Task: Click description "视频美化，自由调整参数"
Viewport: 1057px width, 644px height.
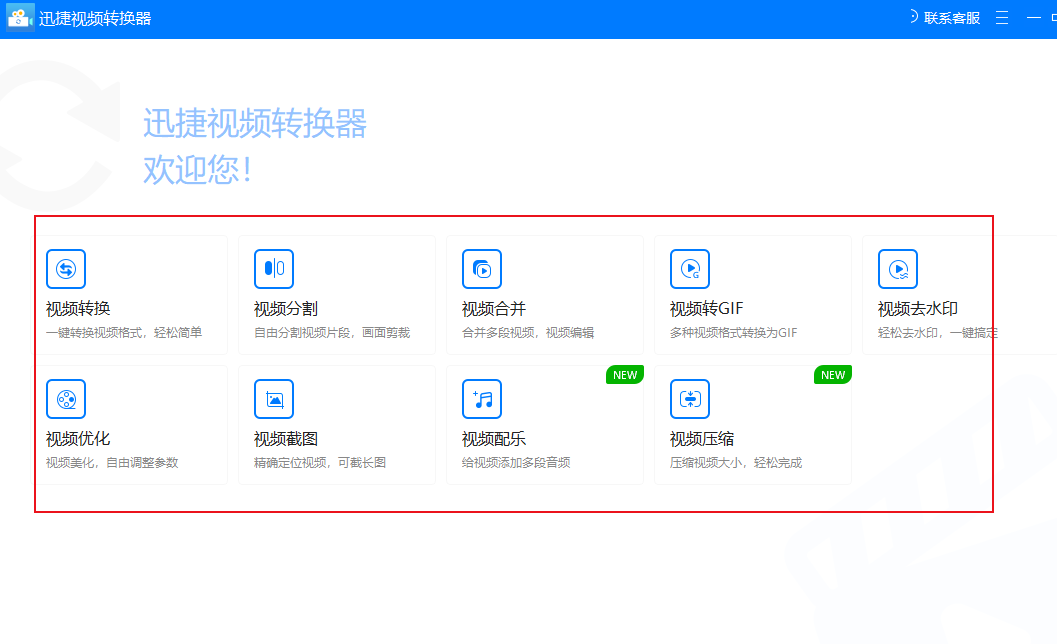Action: [112, 463]
